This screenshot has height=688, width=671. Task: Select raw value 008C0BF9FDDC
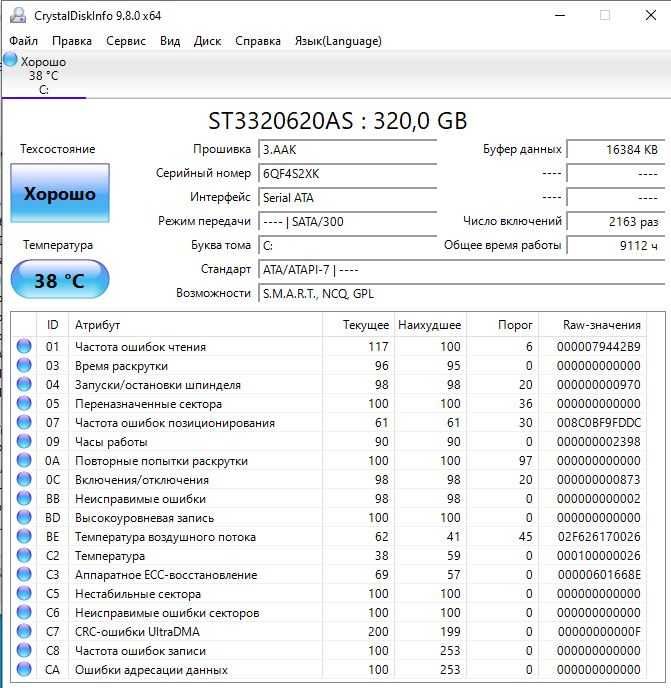tap(599, 423)
